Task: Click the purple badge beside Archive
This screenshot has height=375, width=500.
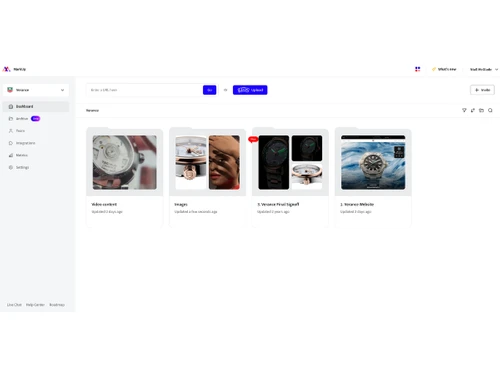Action: coord(35,119)
